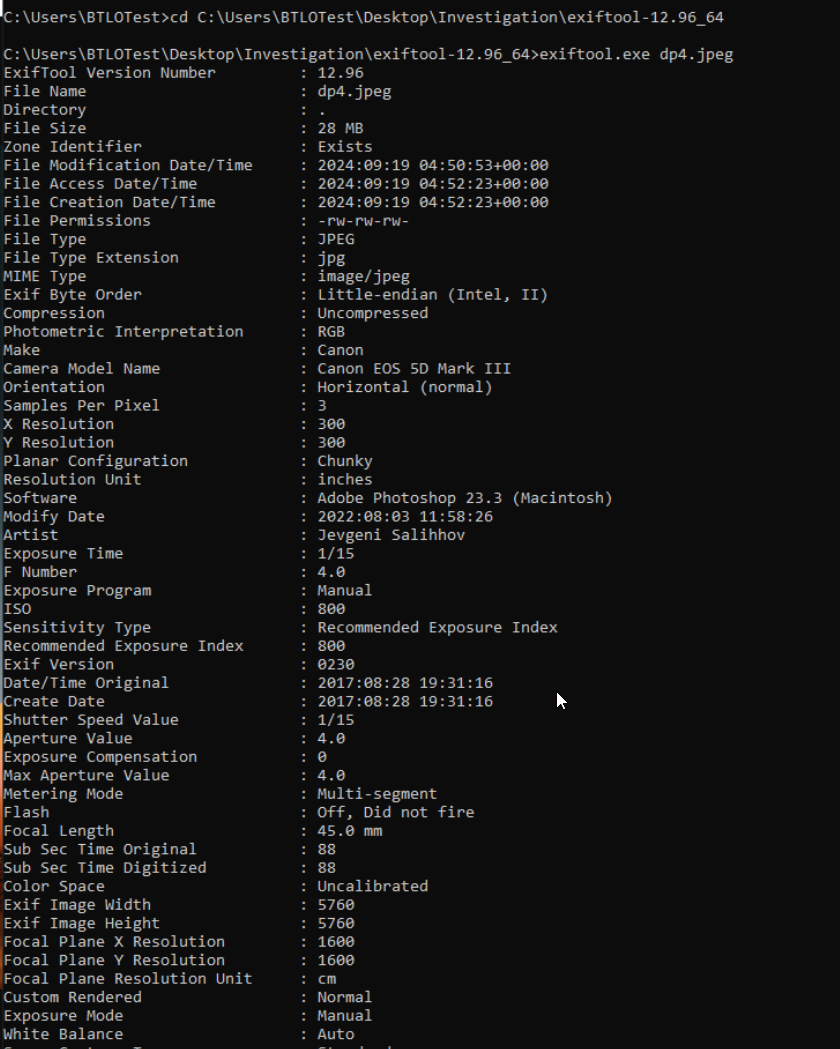The width and height of the screenshot is (840, 1049).
Task: Click the Flash Off, Did not fire value
Action: pos(396,812)
